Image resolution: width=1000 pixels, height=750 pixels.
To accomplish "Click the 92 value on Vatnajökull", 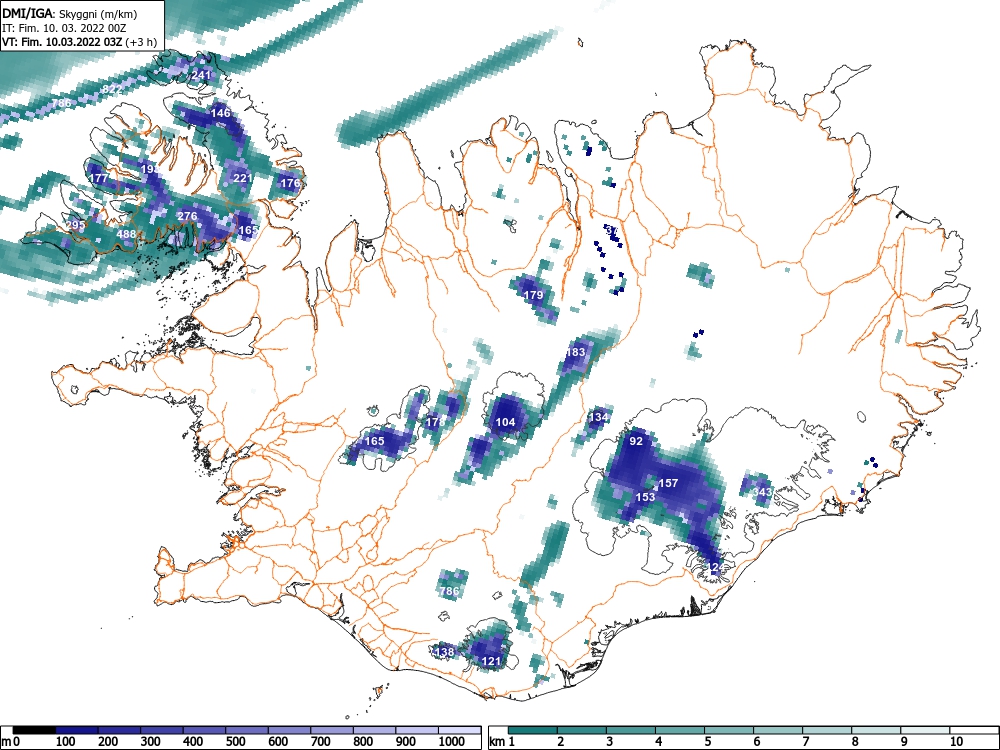I will click(636, 441).
